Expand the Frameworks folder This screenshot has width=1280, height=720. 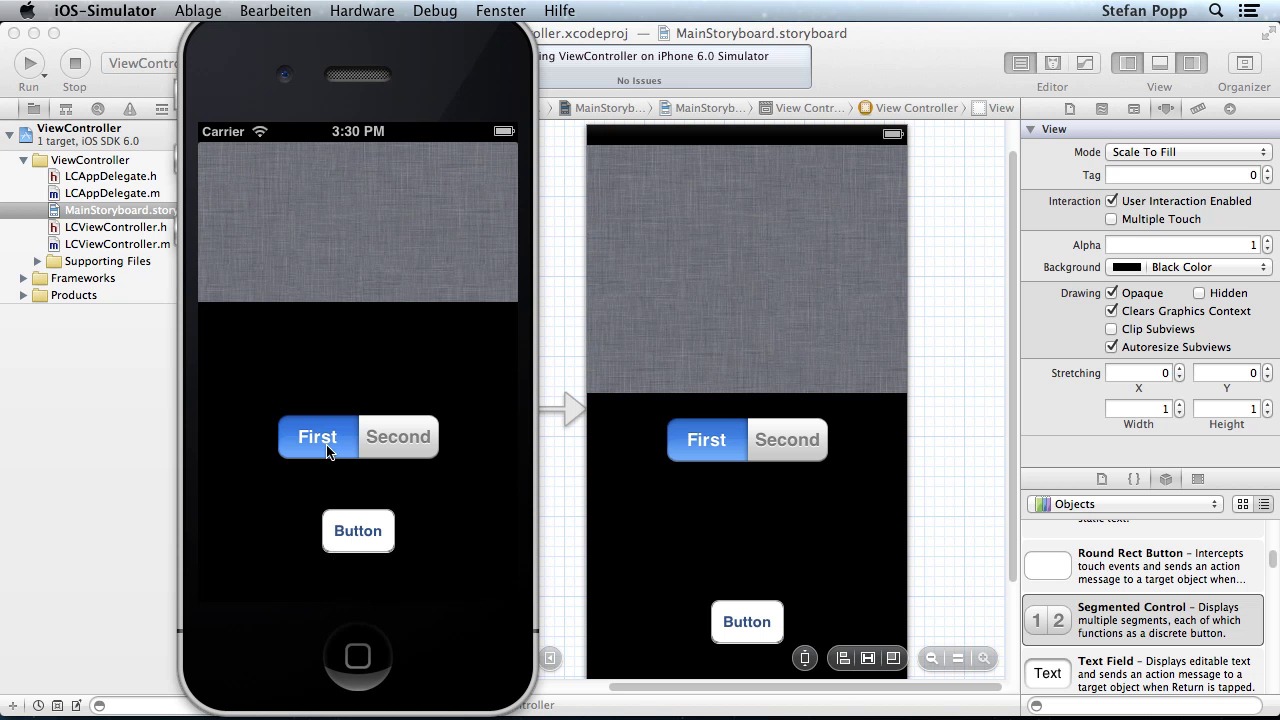click(x=23, y=278)
